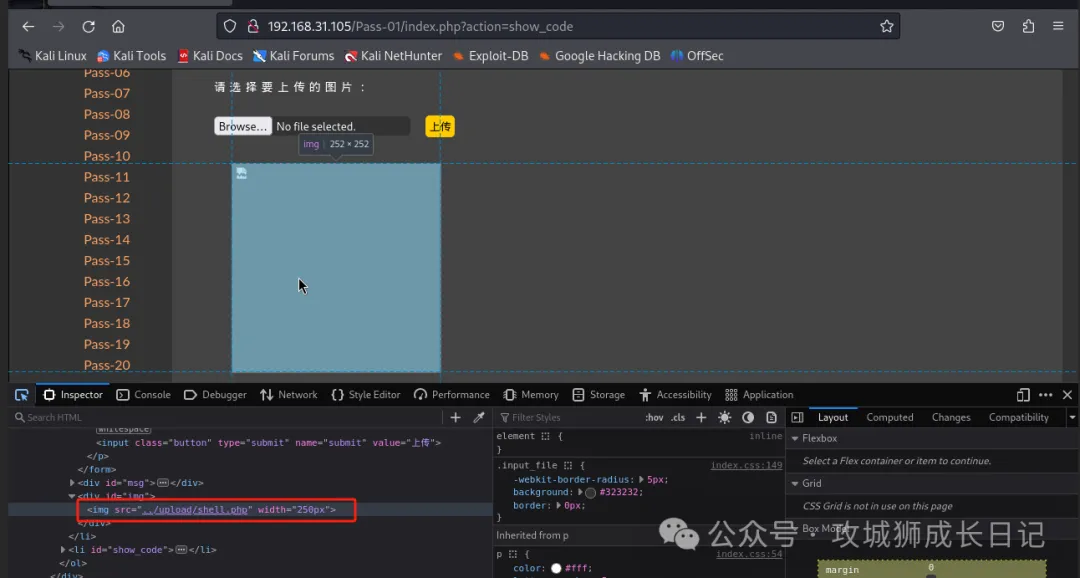Open the Pass-11 link in sidebar
1080x578 pixels.
[x=107, y=177]
